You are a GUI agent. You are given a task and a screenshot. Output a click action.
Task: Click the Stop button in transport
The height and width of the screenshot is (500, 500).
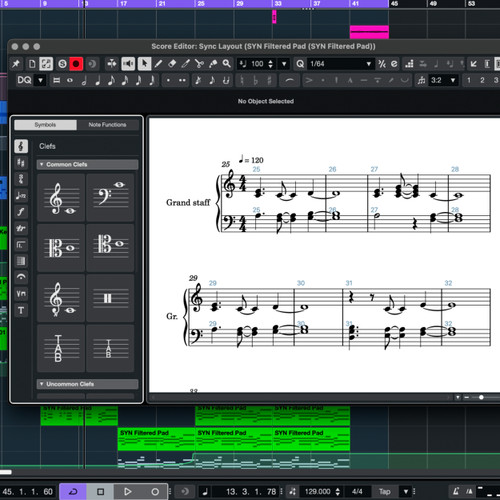pyautogui.click(x=100, y=492)
